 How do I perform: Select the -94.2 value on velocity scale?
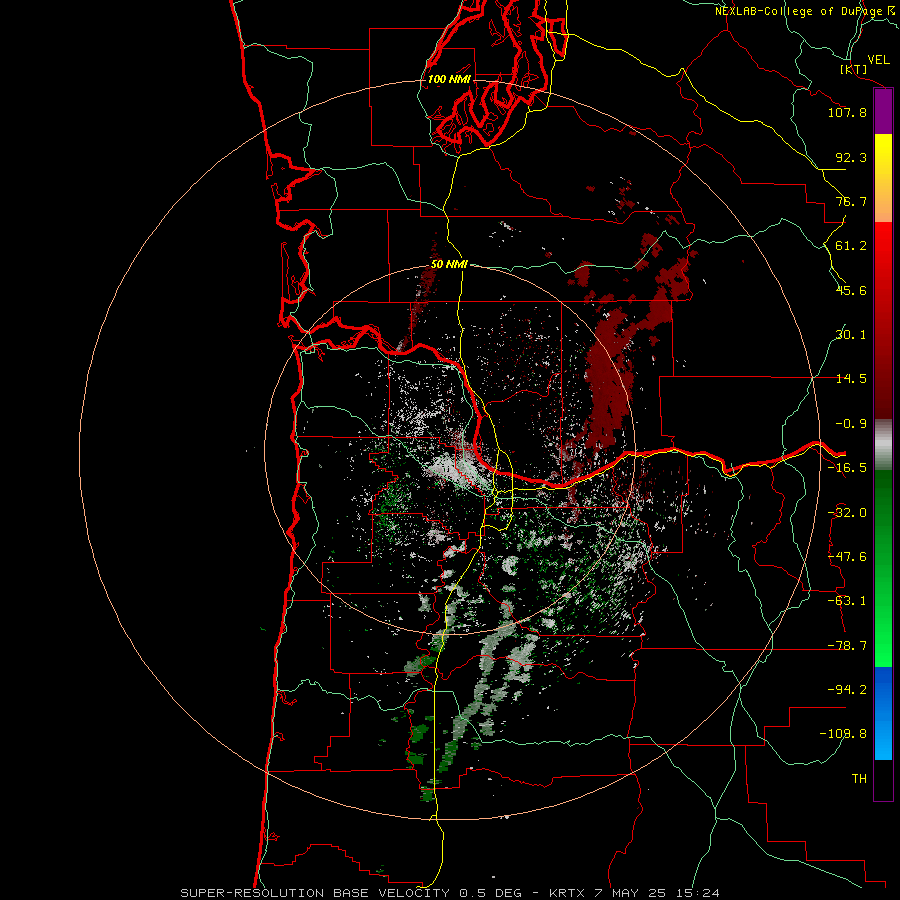(x=847, y=689)
